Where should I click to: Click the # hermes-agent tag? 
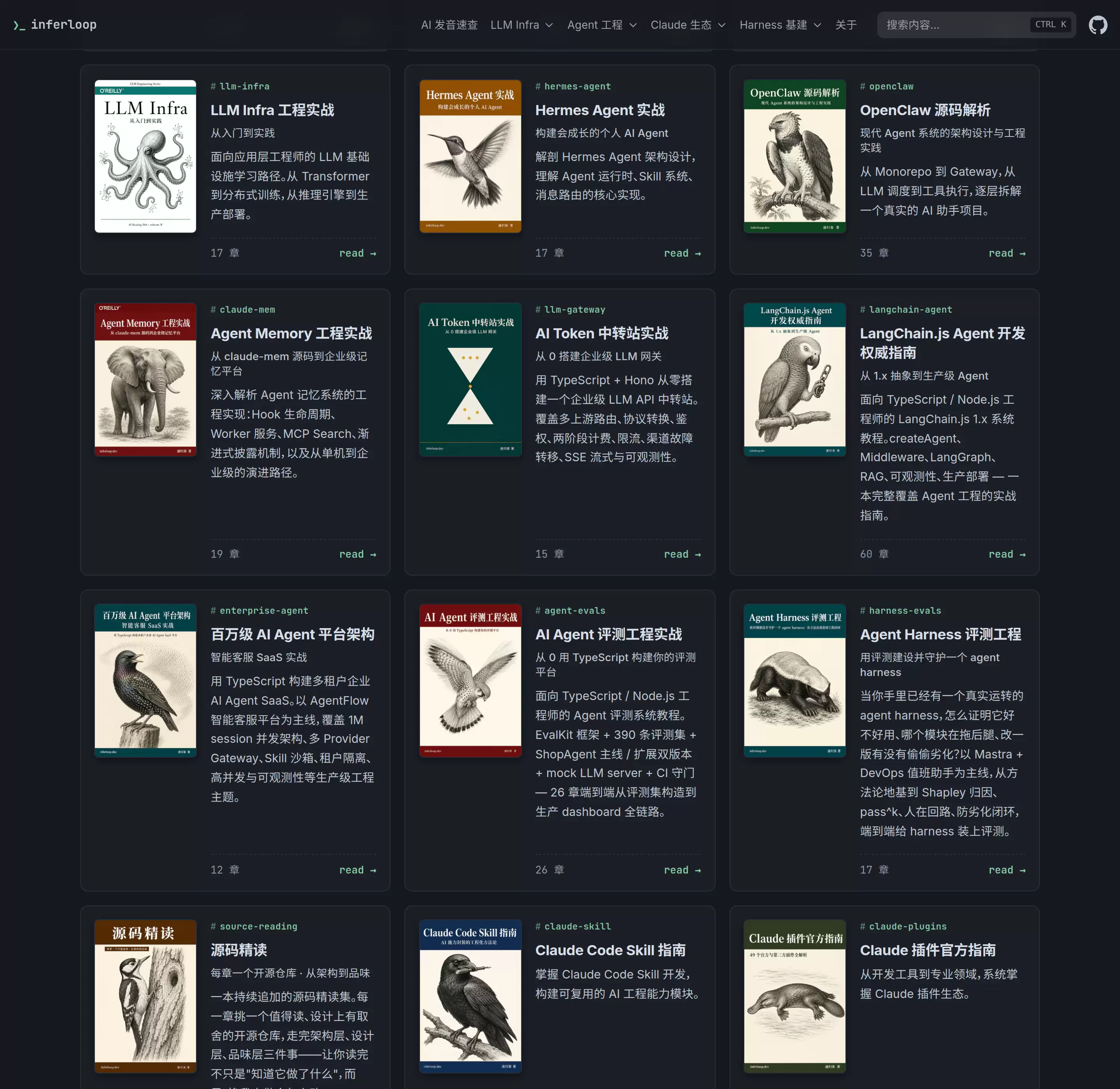[x=573, y=86]
